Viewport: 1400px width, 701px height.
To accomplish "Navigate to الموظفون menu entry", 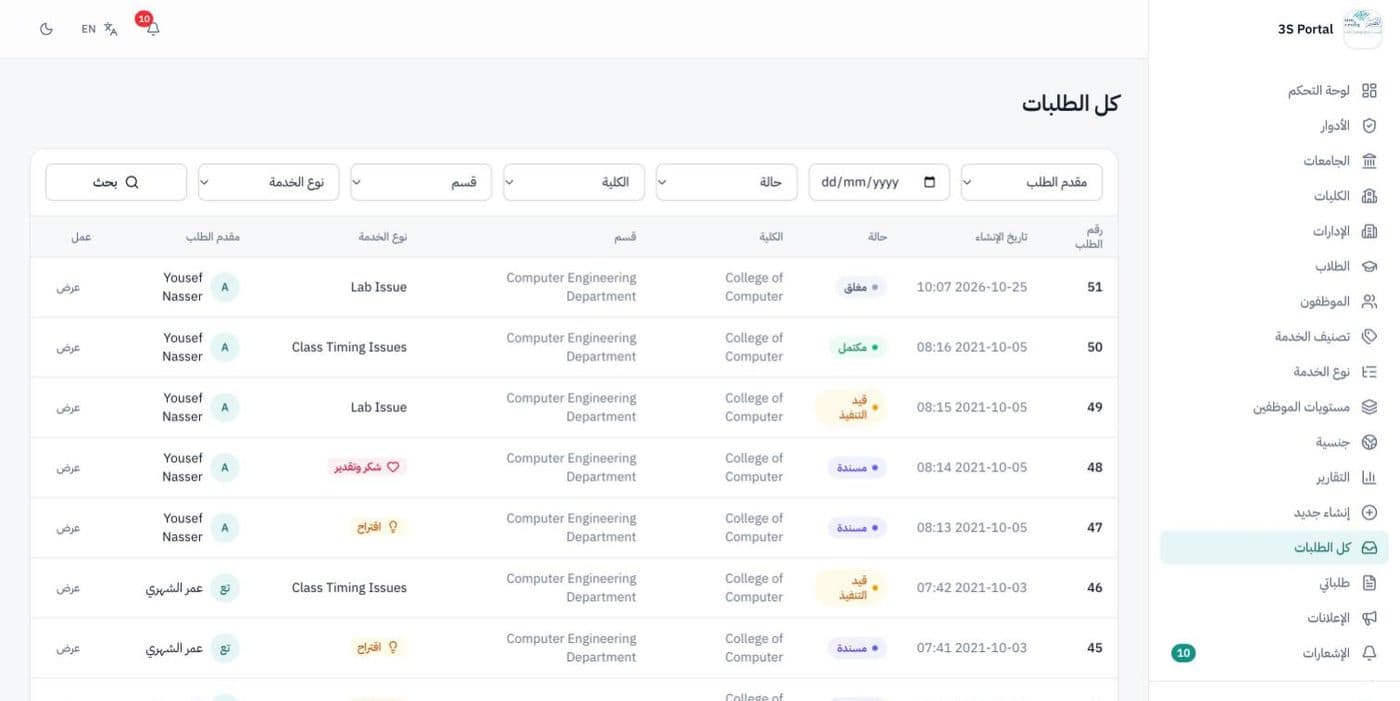I will pyautogui.click(x=1274, y=301).
